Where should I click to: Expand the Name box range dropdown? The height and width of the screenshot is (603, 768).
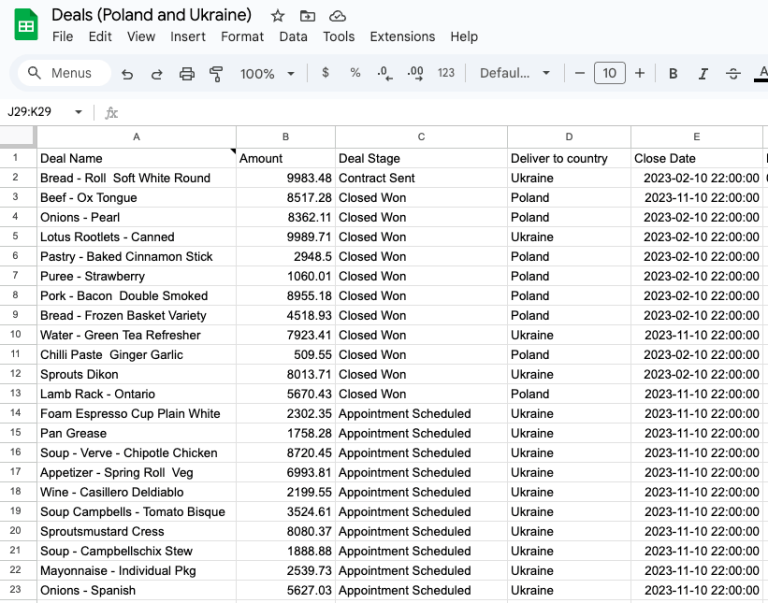pyautogui.click(x=78, y=112)
